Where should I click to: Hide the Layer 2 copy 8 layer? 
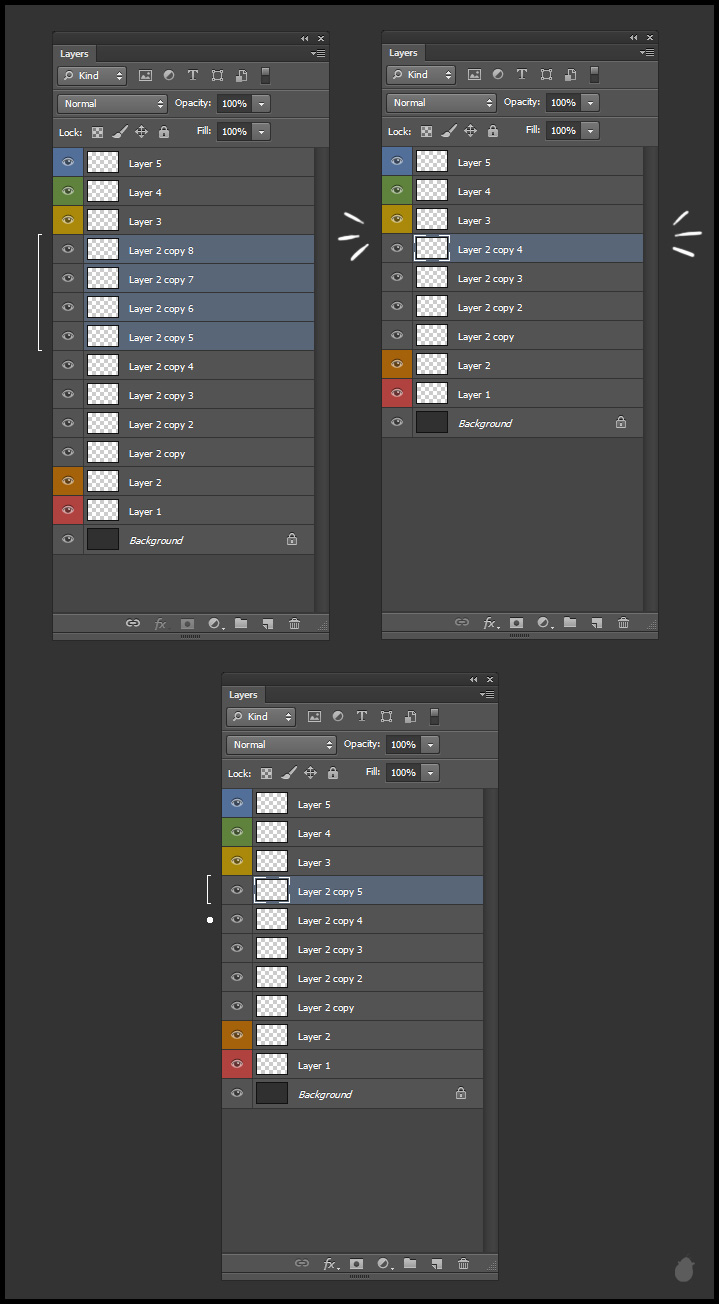point(68,250)
